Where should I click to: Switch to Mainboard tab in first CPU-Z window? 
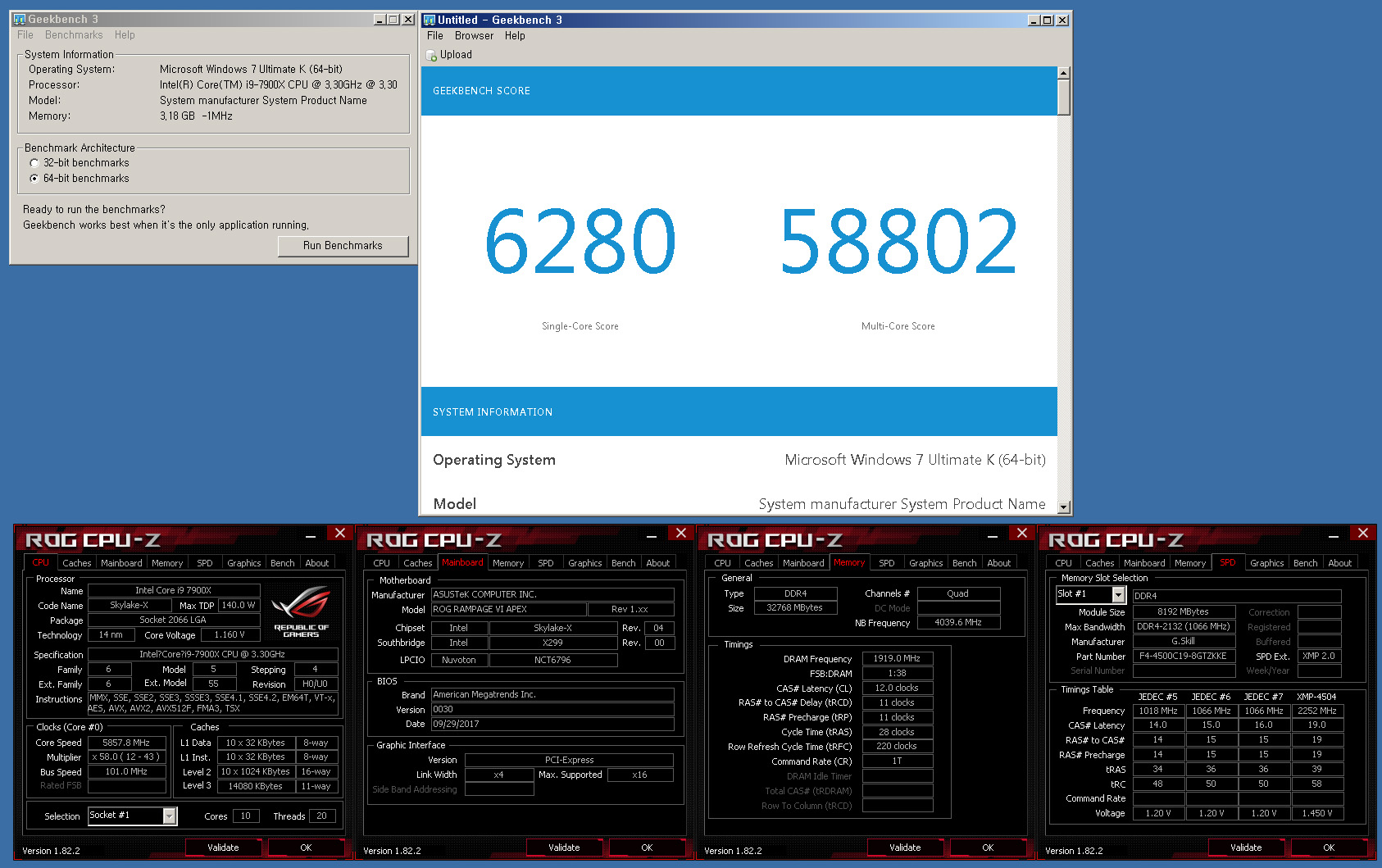pyautogui.click(x=121, y=563)
